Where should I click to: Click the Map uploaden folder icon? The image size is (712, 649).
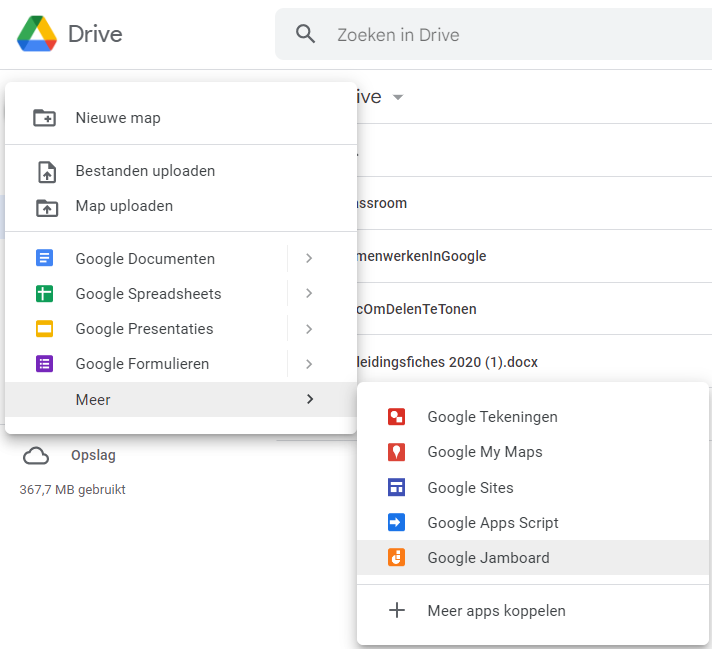click(x=47, y=207)
